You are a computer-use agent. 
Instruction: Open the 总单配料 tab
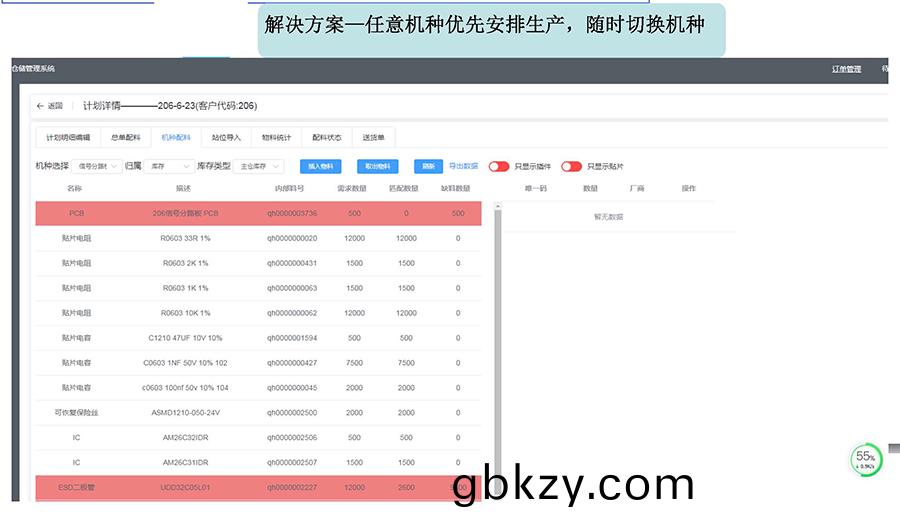click(126, 138)
